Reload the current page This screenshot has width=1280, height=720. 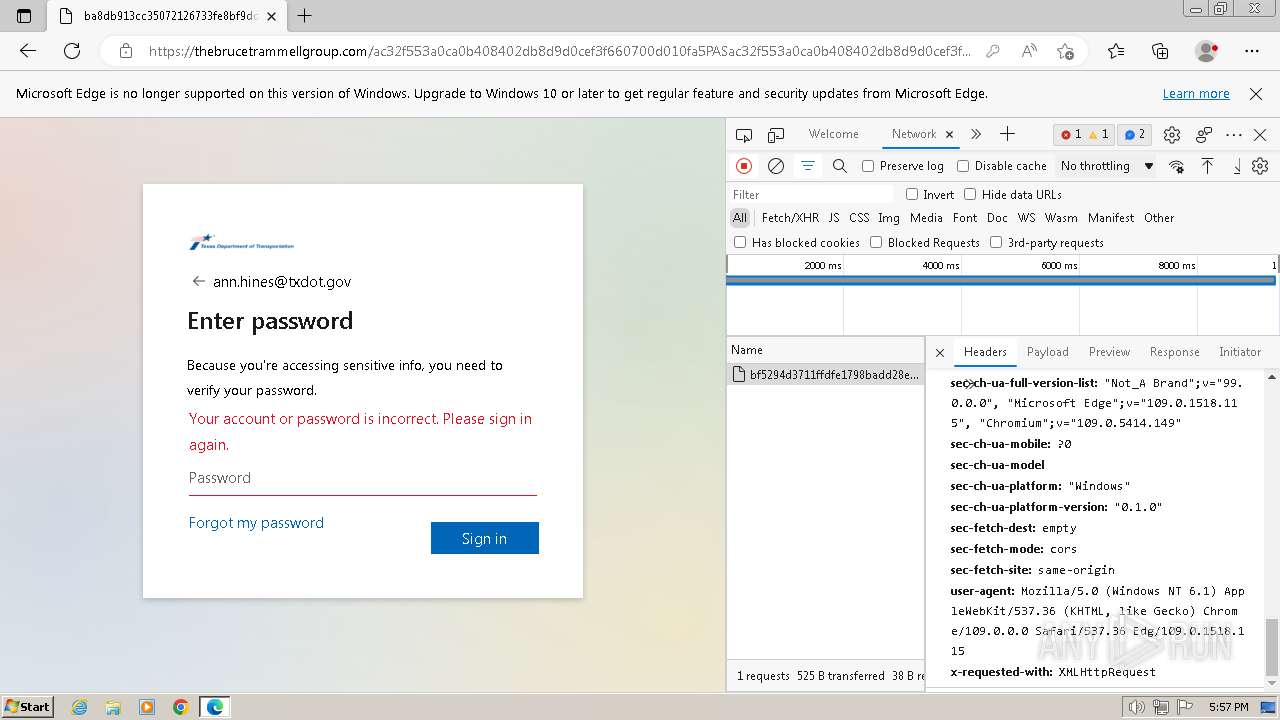72,51
